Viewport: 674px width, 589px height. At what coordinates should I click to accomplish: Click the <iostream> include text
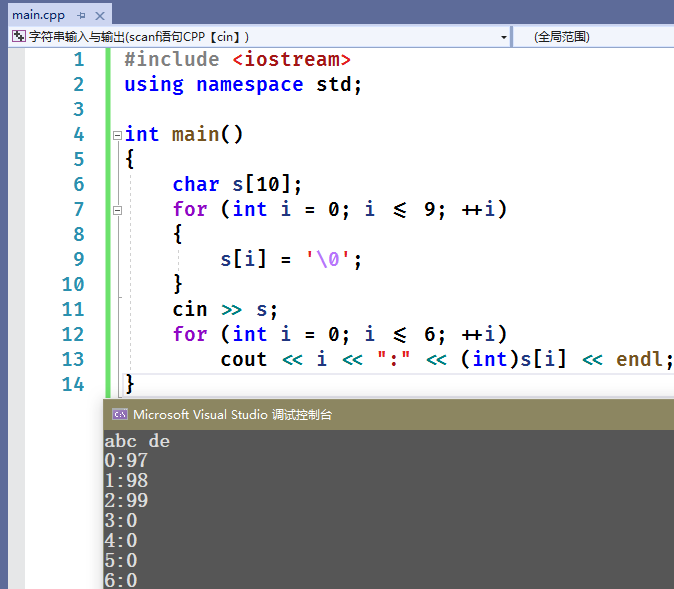point(291,59)
